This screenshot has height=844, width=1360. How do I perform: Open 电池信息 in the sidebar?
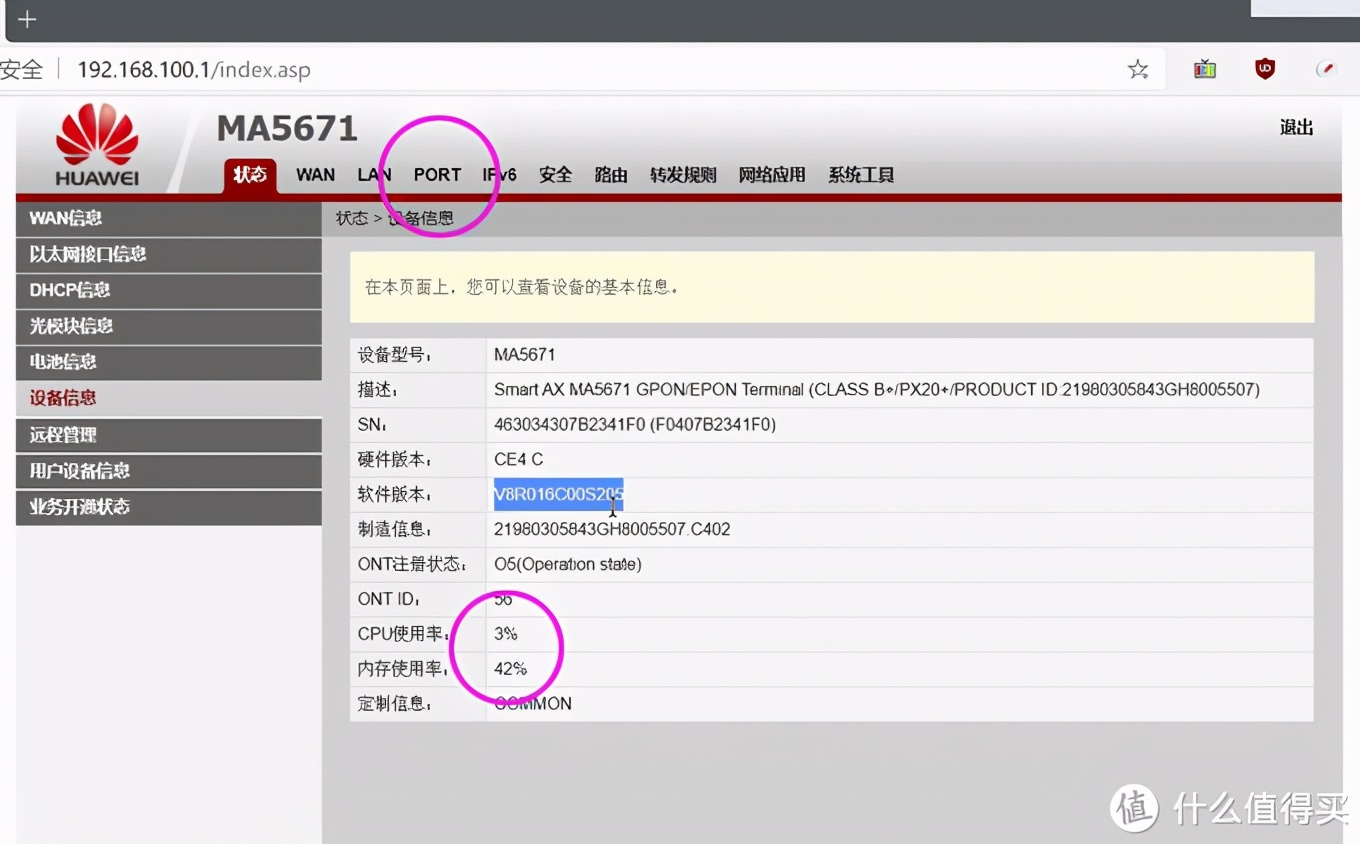tap(169, 363)
